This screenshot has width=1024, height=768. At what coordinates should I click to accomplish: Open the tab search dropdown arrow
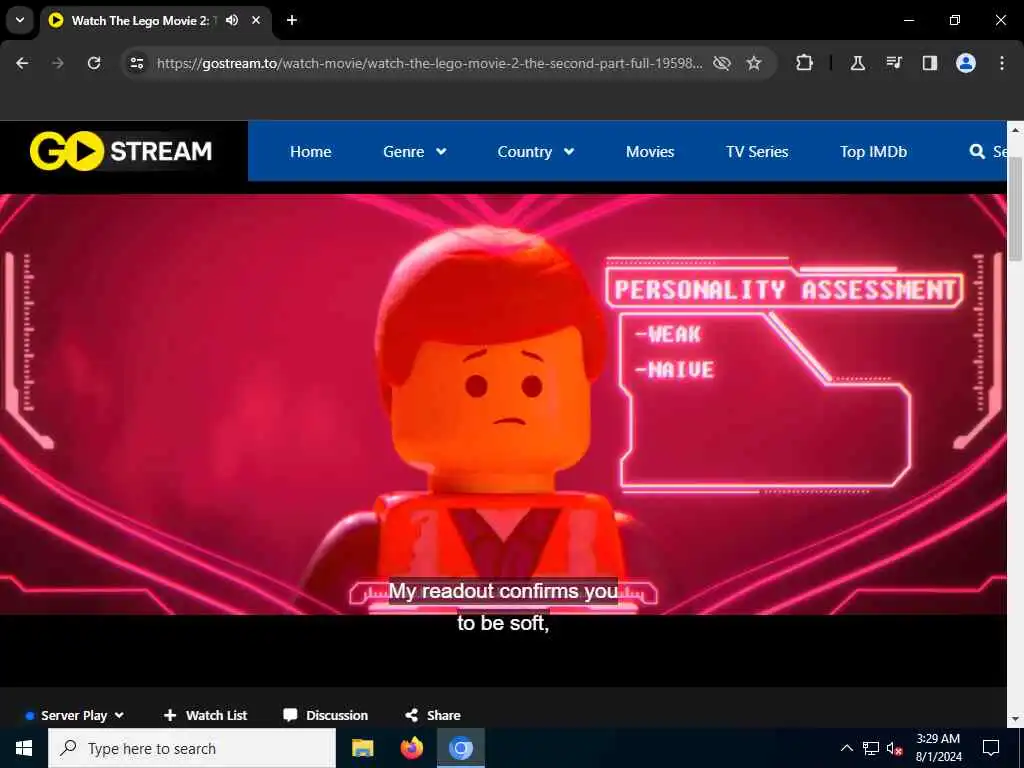pos(20,20)
